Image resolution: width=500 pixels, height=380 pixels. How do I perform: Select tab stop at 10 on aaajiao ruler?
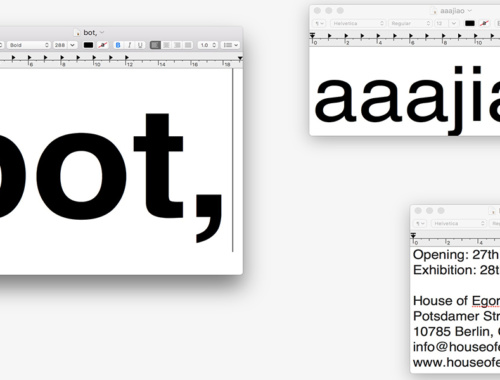coord(476,36)
